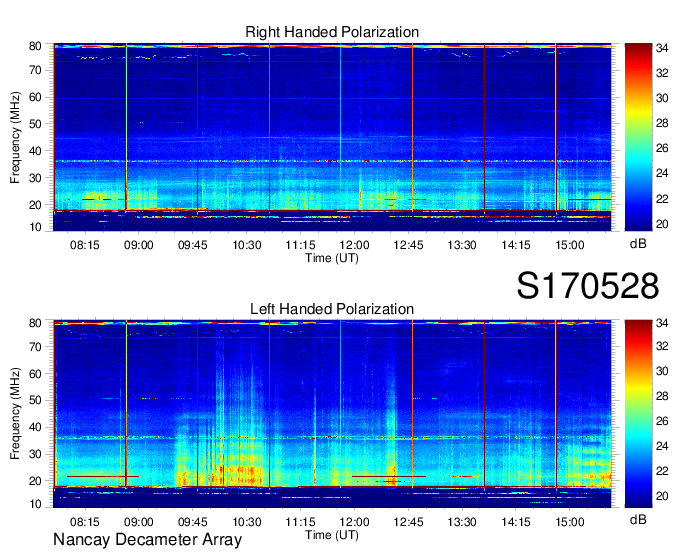The height and width of the screenshot is (552, 680).
Task: Click the 15:00 tick of Right Handed plot
Action: click(570, 245)
